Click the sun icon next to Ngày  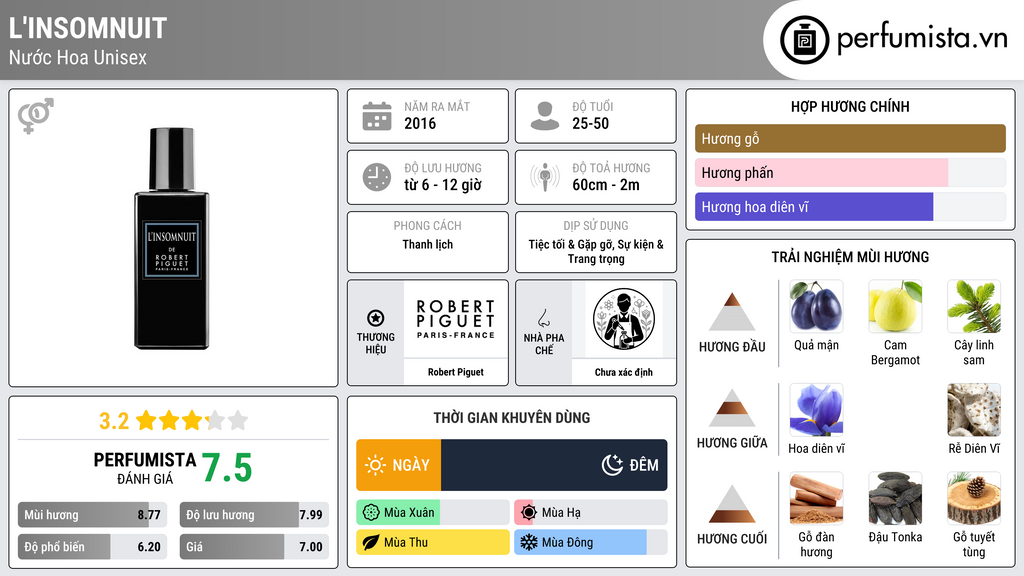pos(375,465)
